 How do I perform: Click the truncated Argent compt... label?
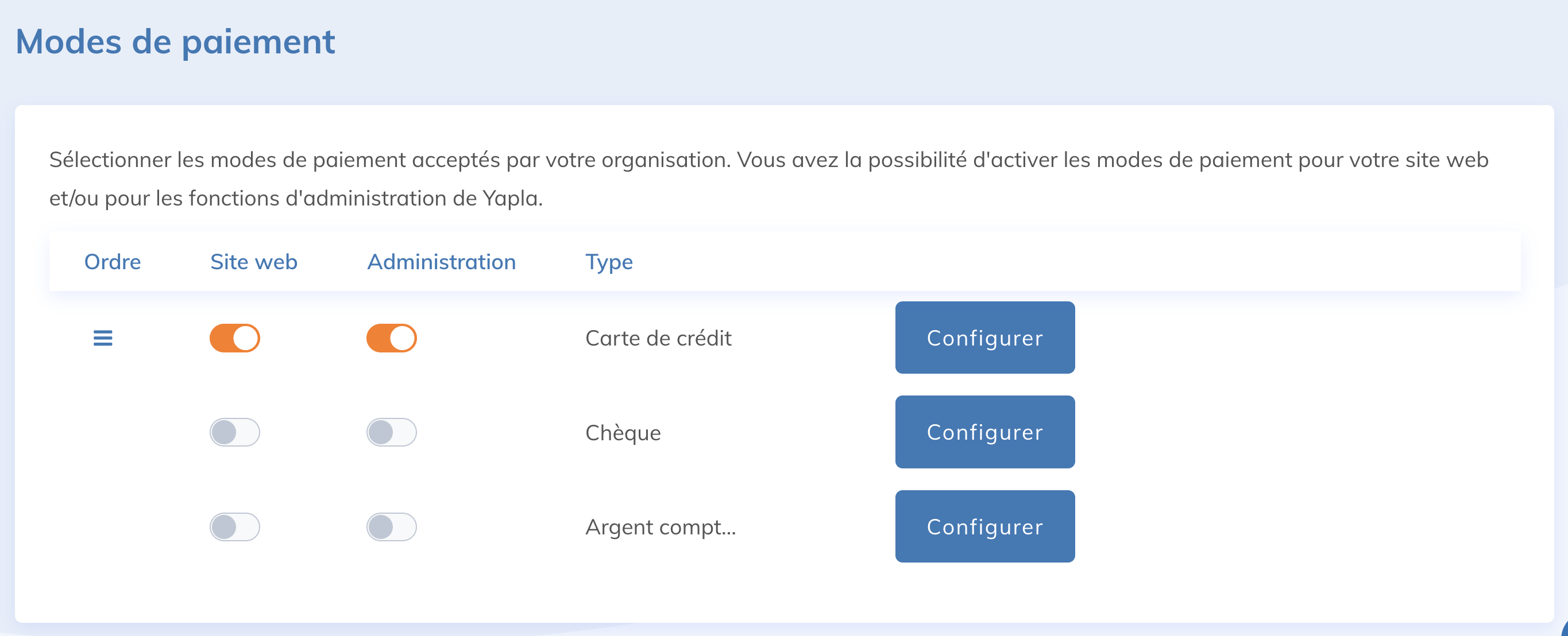click(661, 527)
